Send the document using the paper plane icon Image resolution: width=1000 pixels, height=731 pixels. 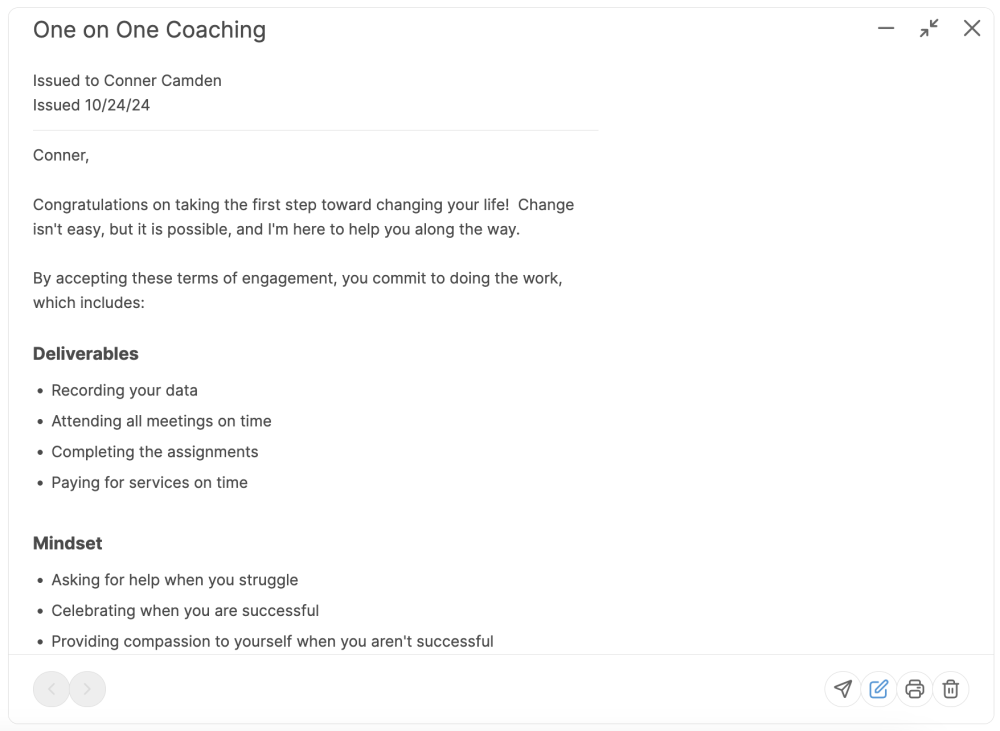pyautogui.click(x=842, y=689)
